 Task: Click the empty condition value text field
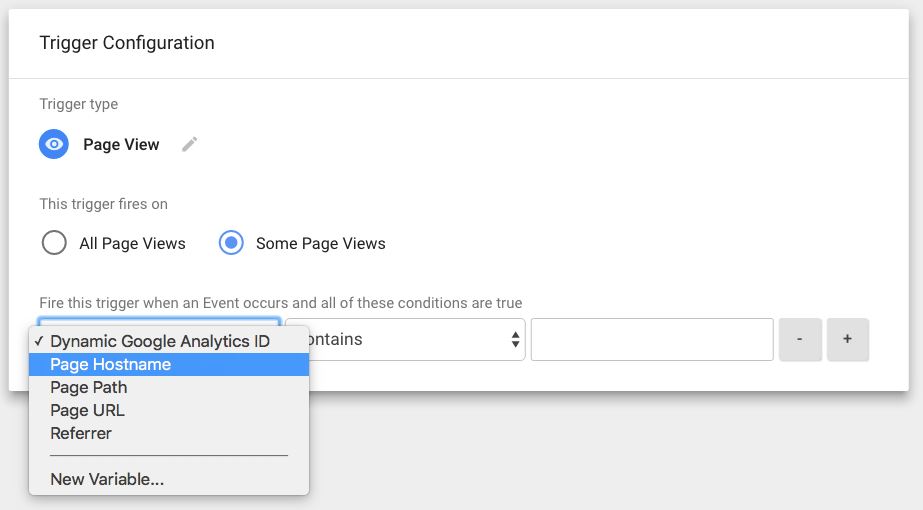pos(652,339)
